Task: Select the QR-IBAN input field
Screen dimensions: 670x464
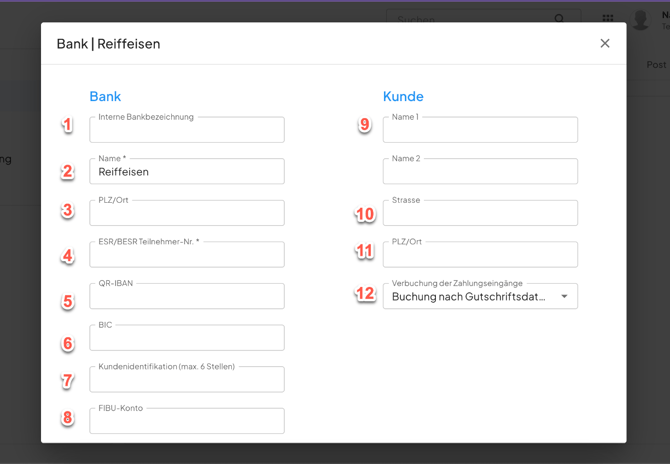Action: 187,297
